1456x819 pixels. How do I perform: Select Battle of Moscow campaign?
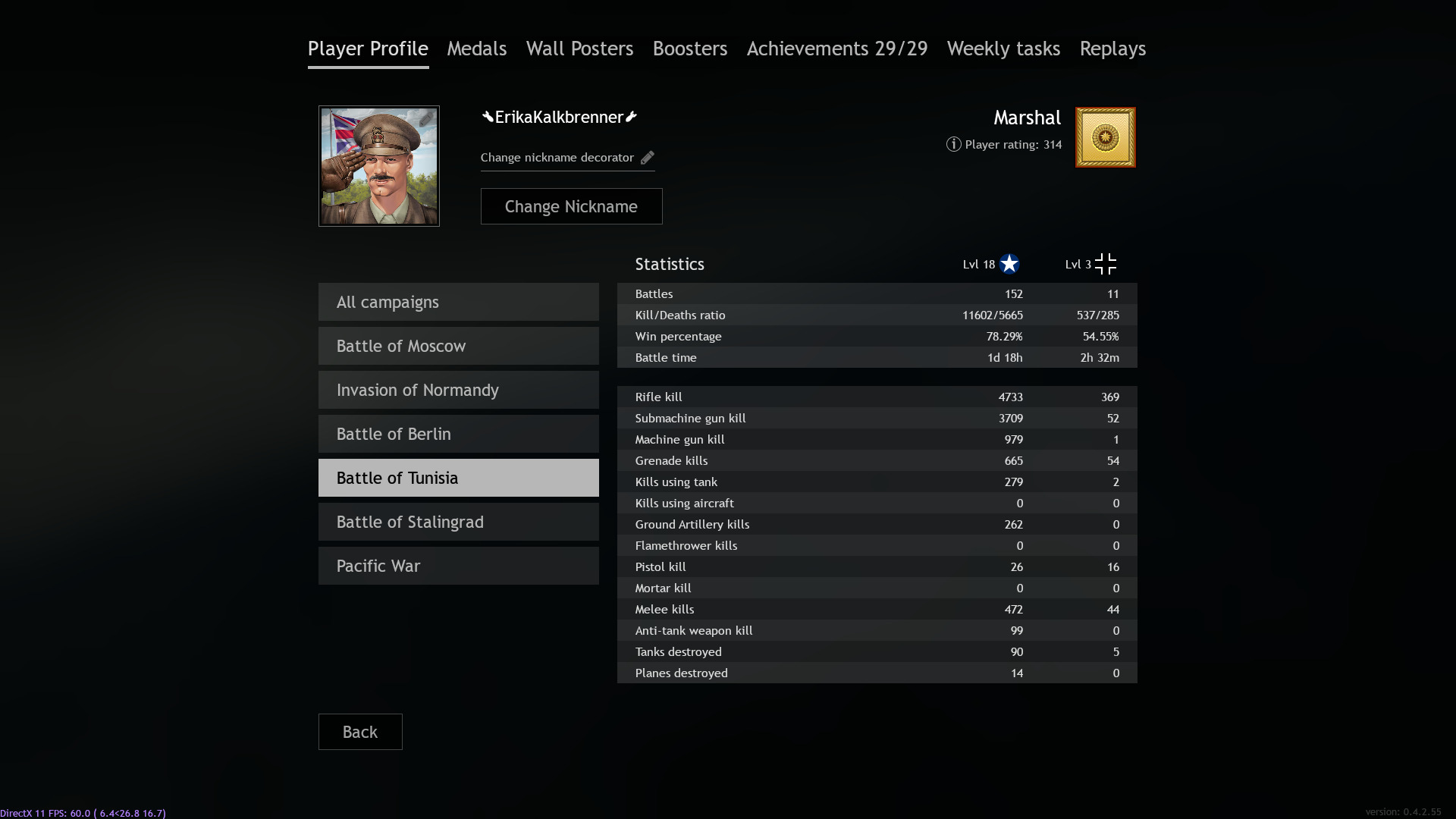coord(459,346)
